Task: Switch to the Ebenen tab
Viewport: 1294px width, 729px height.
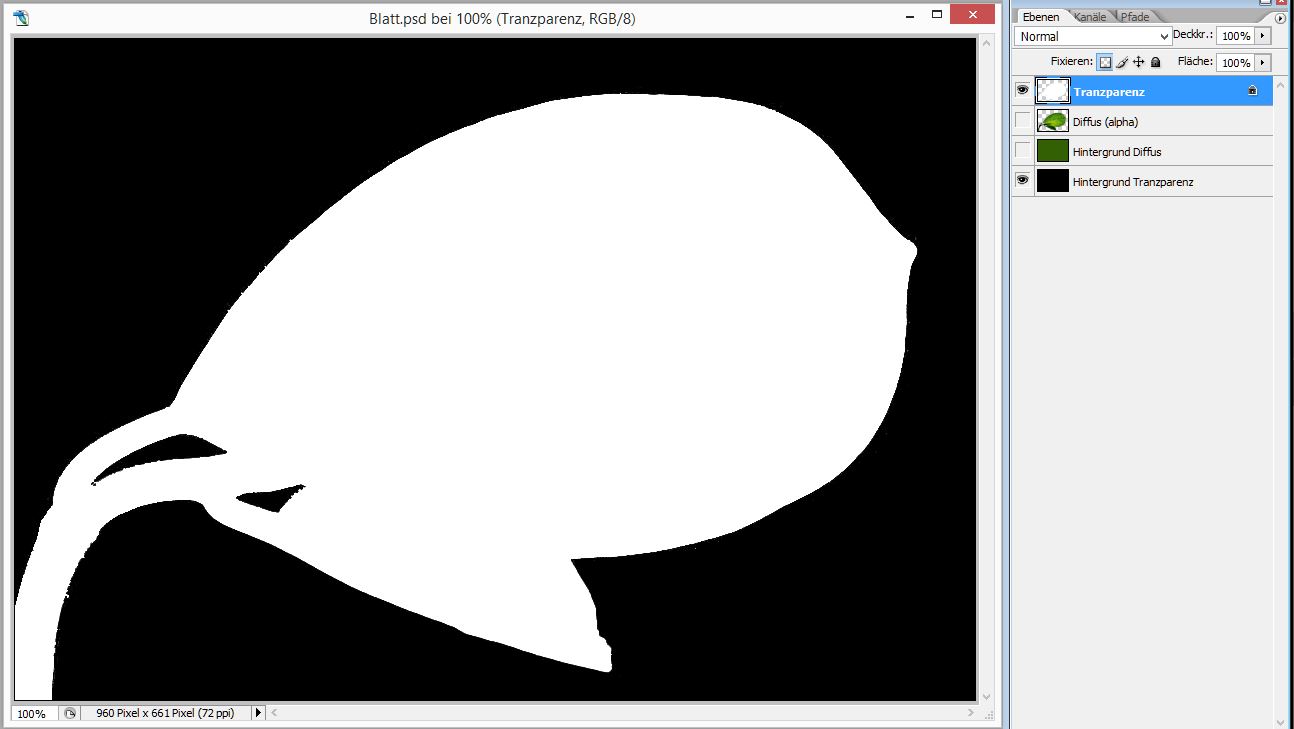Action: pos(1040,17)
